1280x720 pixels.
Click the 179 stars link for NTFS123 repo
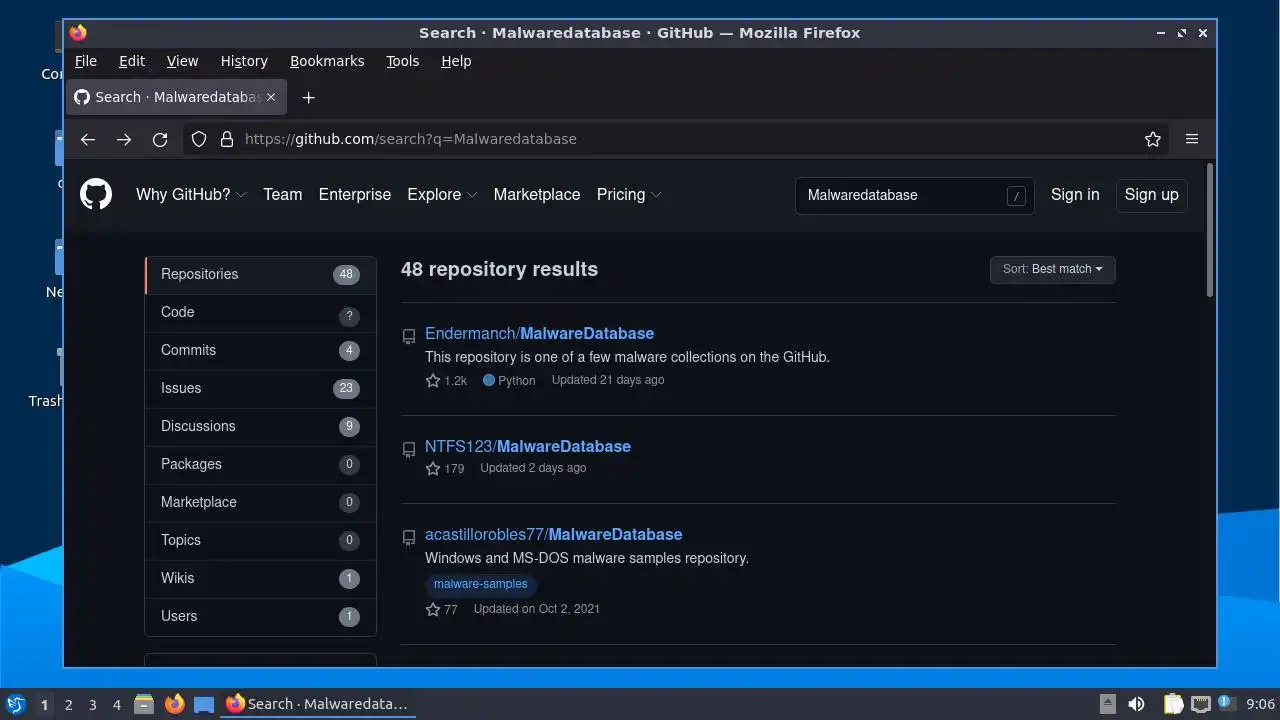tap(445, 468)
